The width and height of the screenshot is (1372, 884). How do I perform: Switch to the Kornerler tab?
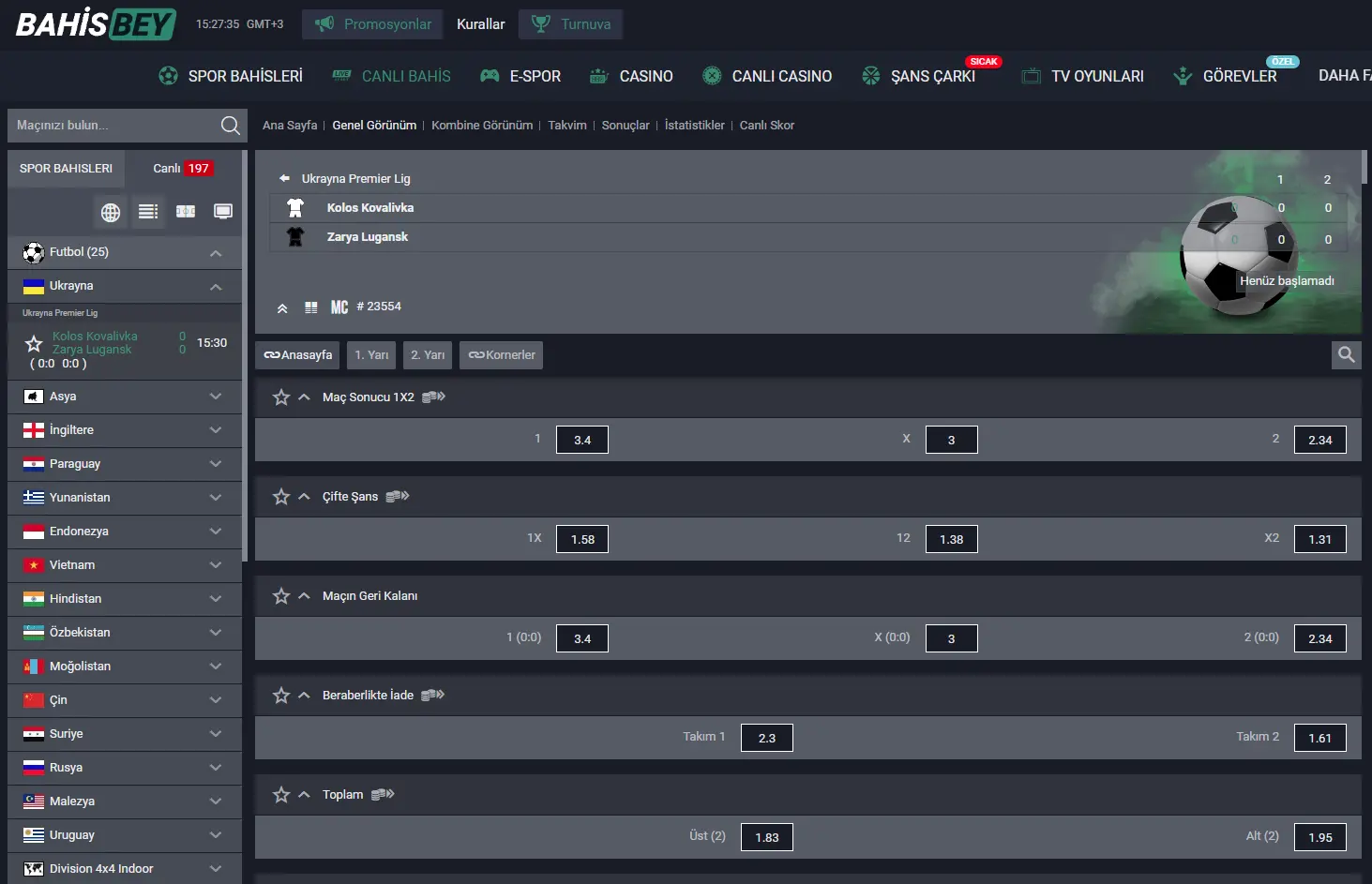coord(501,355)
